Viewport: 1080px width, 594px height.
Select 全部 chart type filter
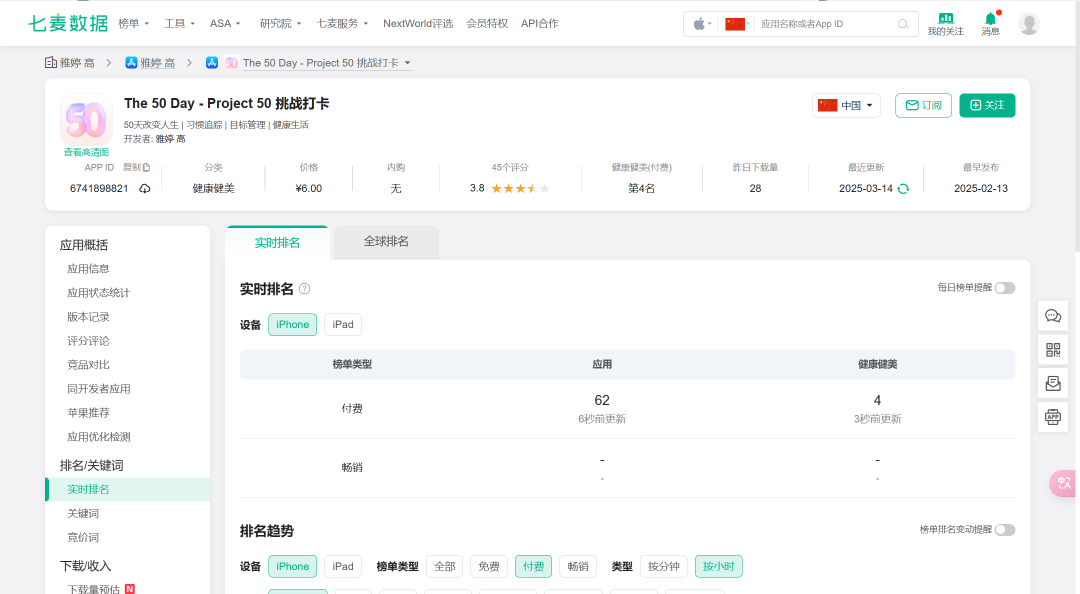coord(445,566)
